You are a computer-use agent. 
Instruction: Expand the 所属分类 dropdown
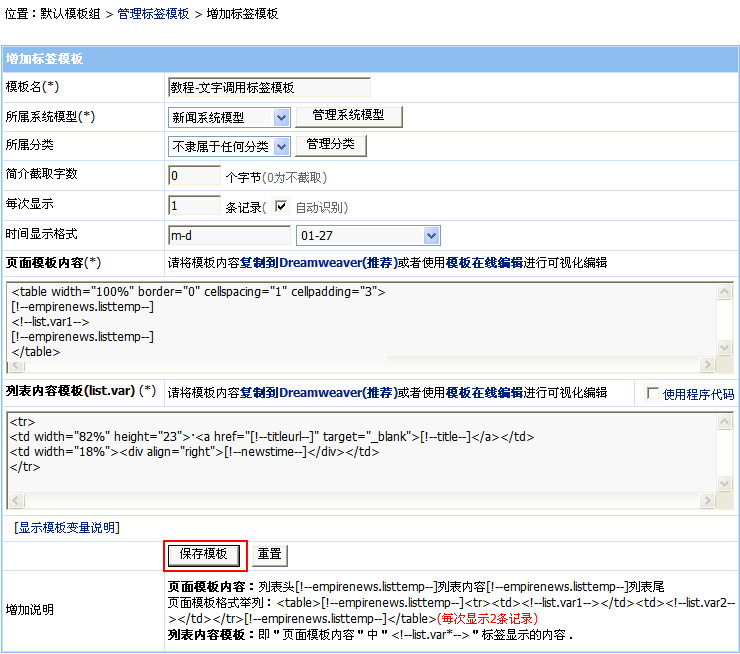[x=230, y=147]
